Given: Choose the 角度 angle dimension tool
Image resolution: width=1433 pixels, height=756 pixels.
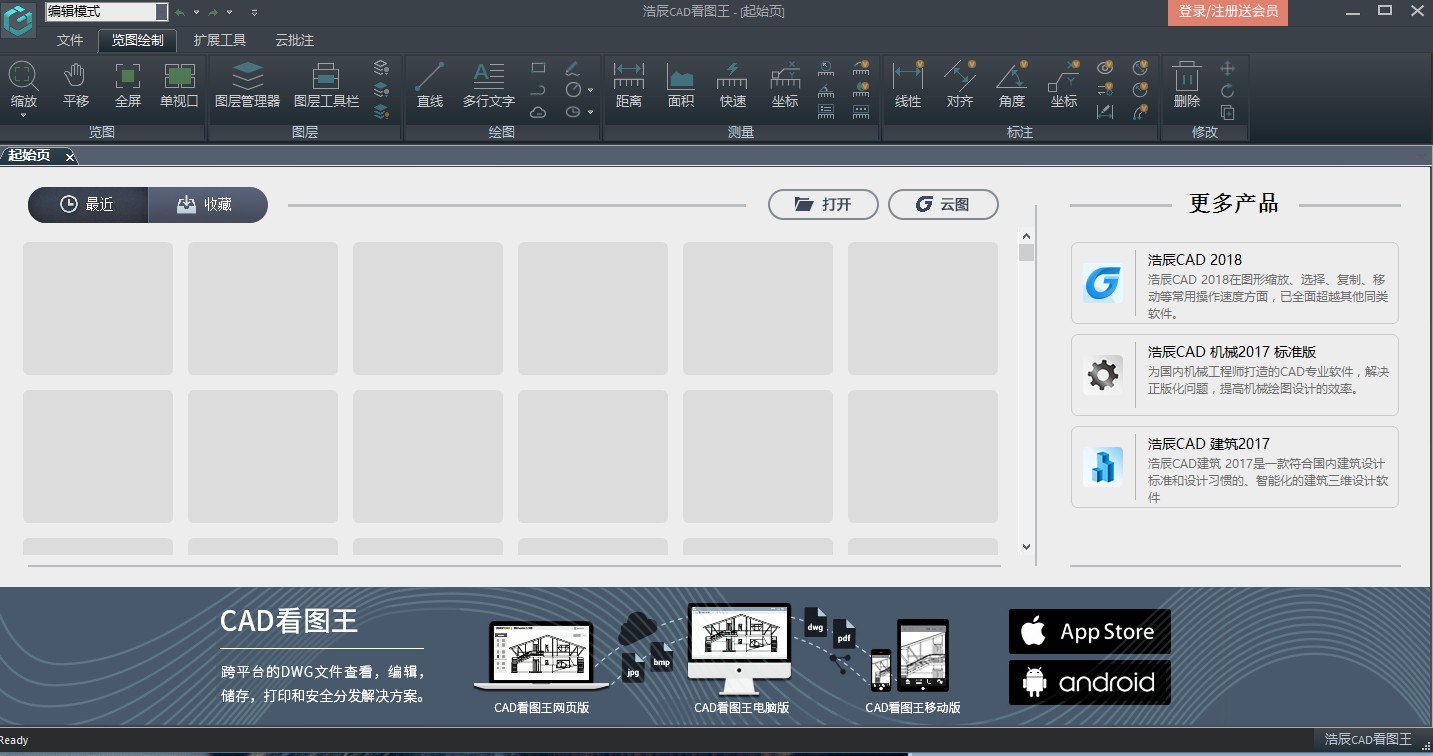Looking at the screenshot, I should click(x=1012, y=84).
